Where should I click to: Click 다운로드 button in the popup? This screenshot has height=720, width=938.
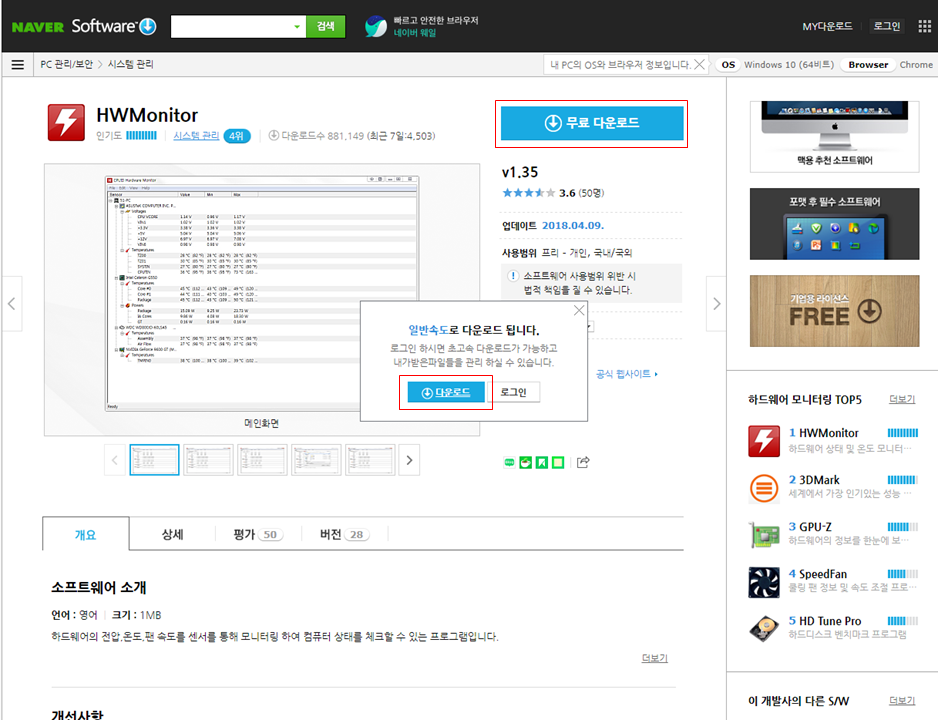tap(446, 392)
